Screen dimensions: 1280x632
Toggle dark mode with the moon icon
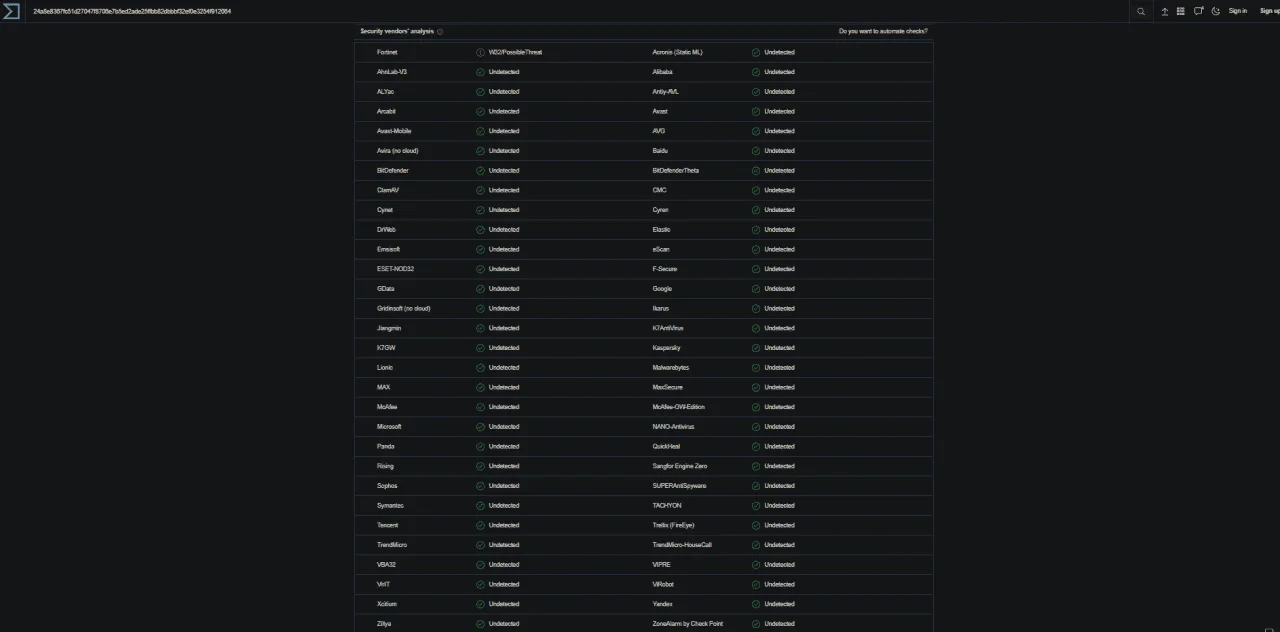tap(1216, 11)
